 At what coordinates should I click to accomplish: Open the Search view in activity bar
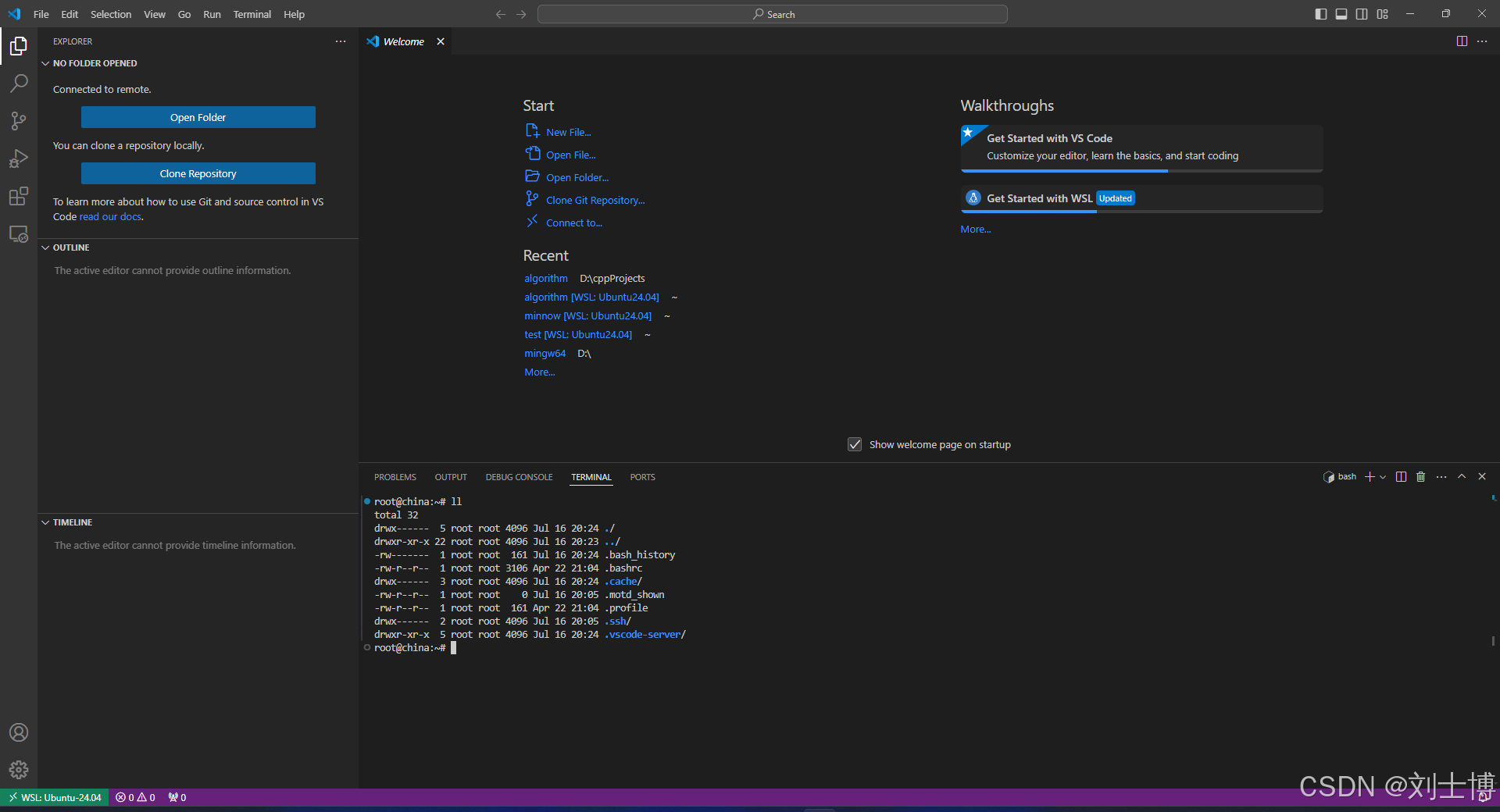[19, 83]
